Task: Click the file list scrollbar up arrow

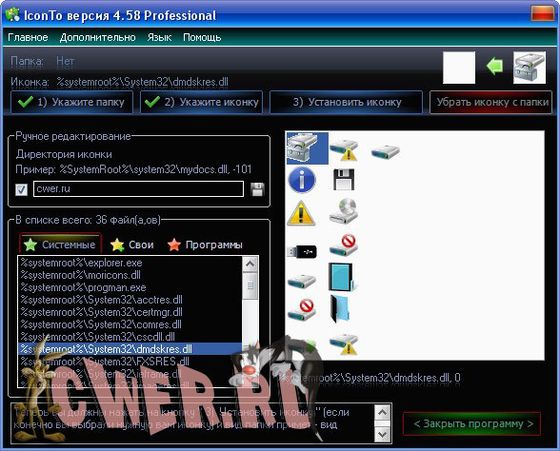Action: (x=250, y=264)
